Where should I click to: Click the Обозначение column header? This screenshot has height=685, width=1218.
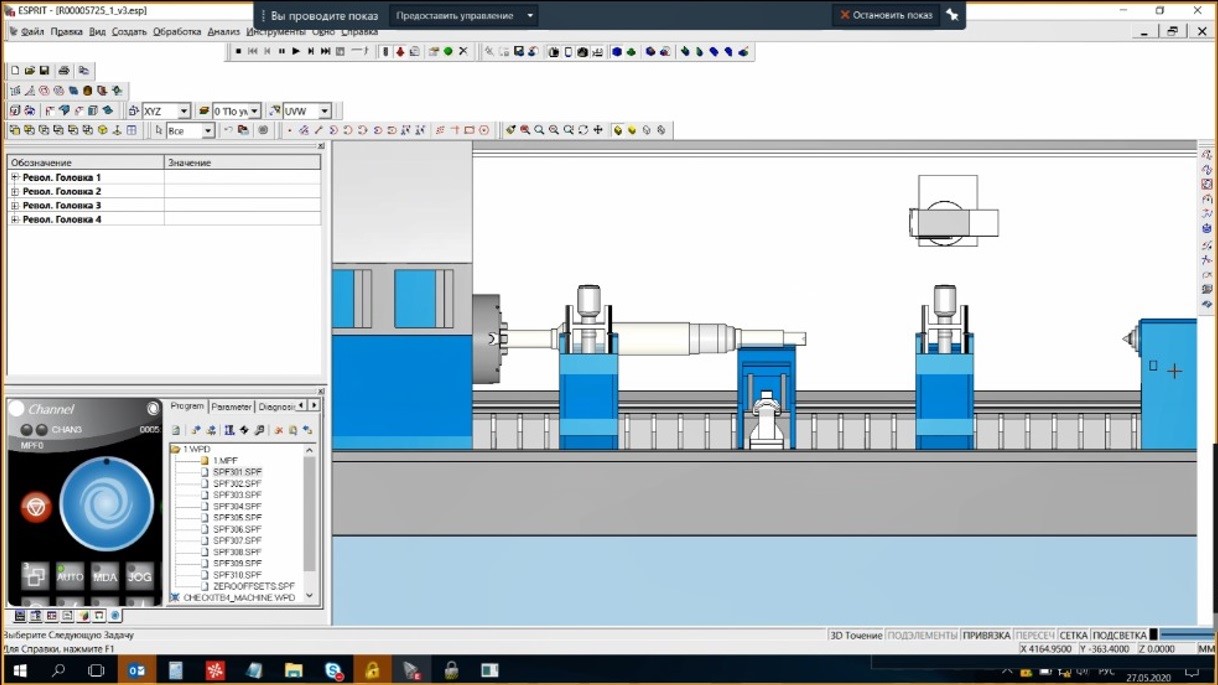click(86, 162)
